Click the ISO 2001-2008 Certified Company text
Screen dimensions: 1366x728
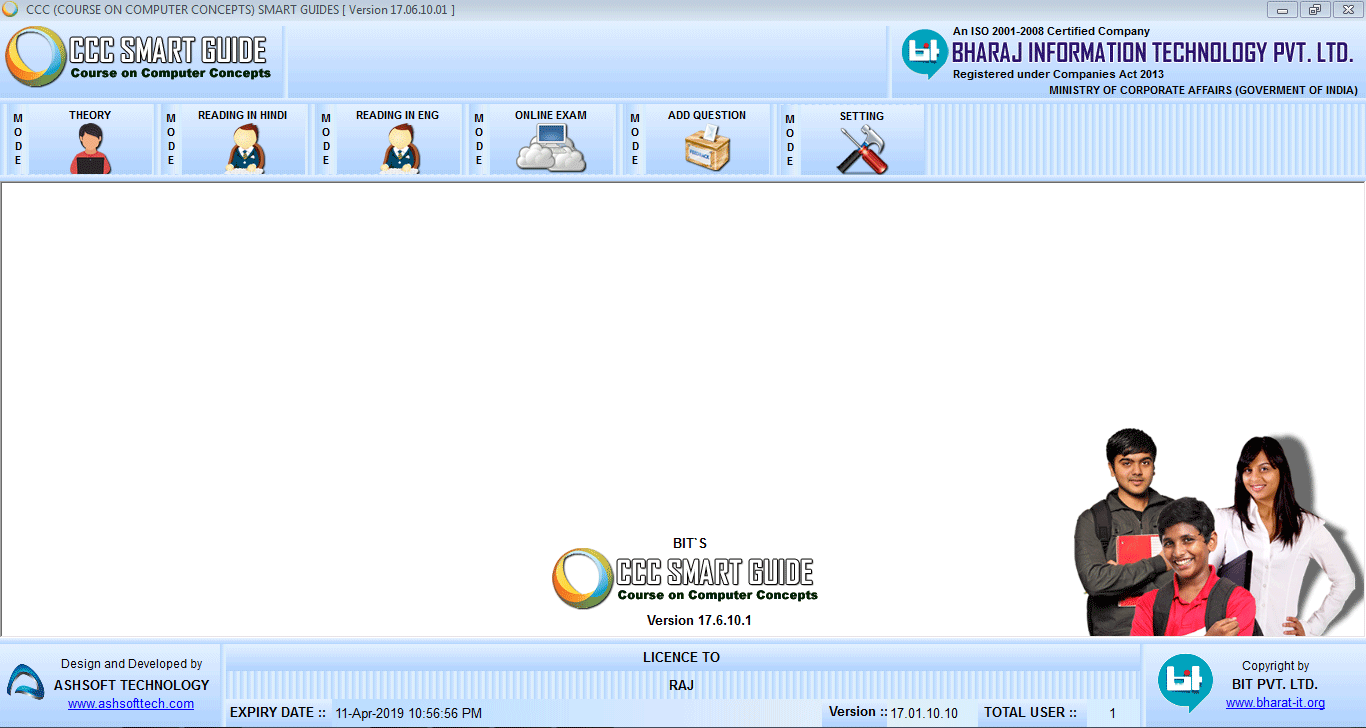coord(1051,31)
